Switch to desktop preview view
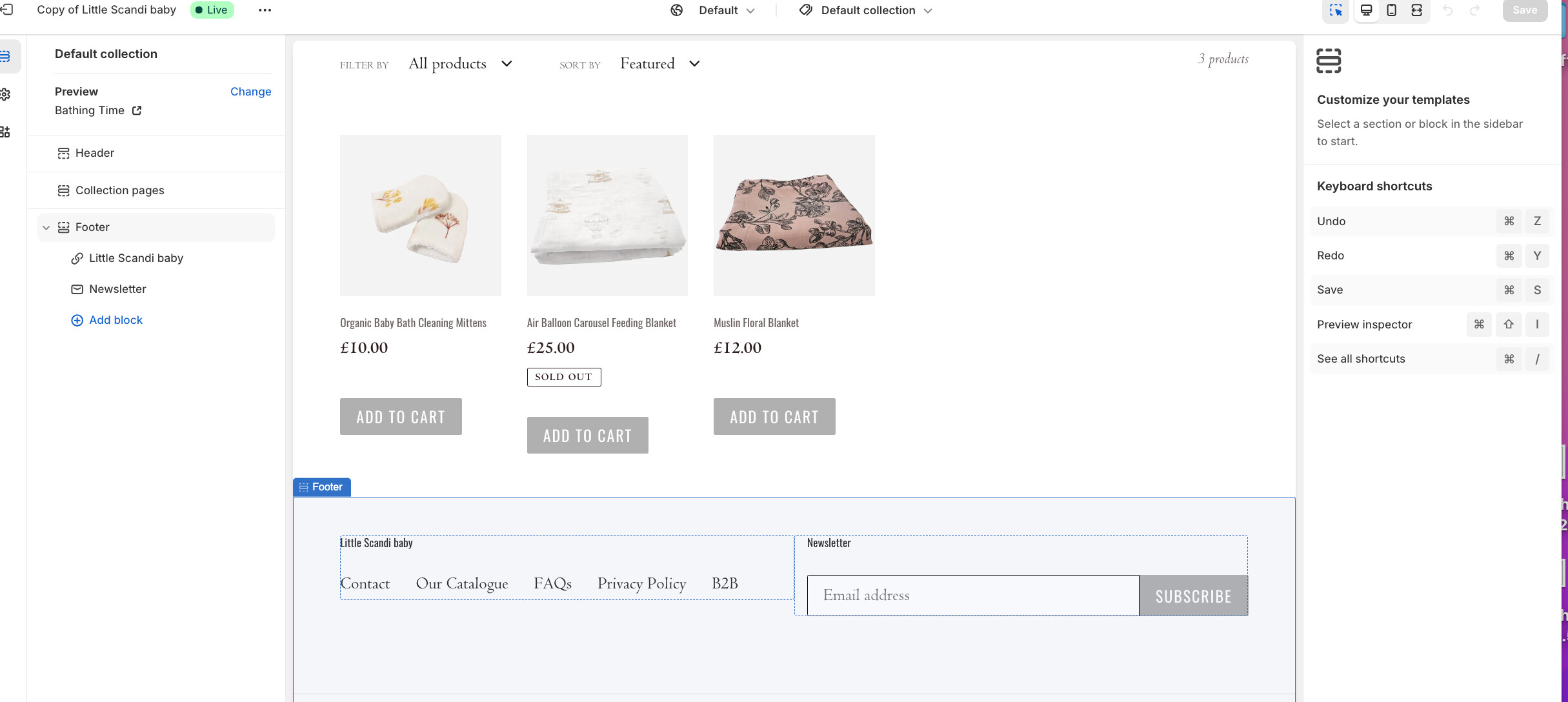The width and height of the screenshot is (1568, 702). (1366, 10)
